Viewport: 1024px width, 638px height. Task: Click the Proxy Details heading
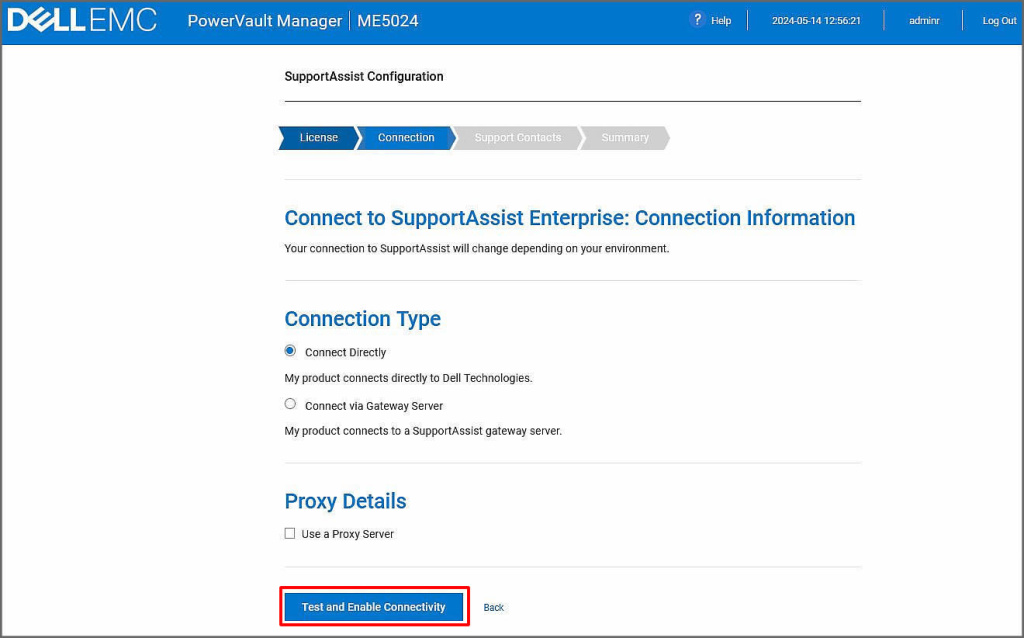click(345, 501)
